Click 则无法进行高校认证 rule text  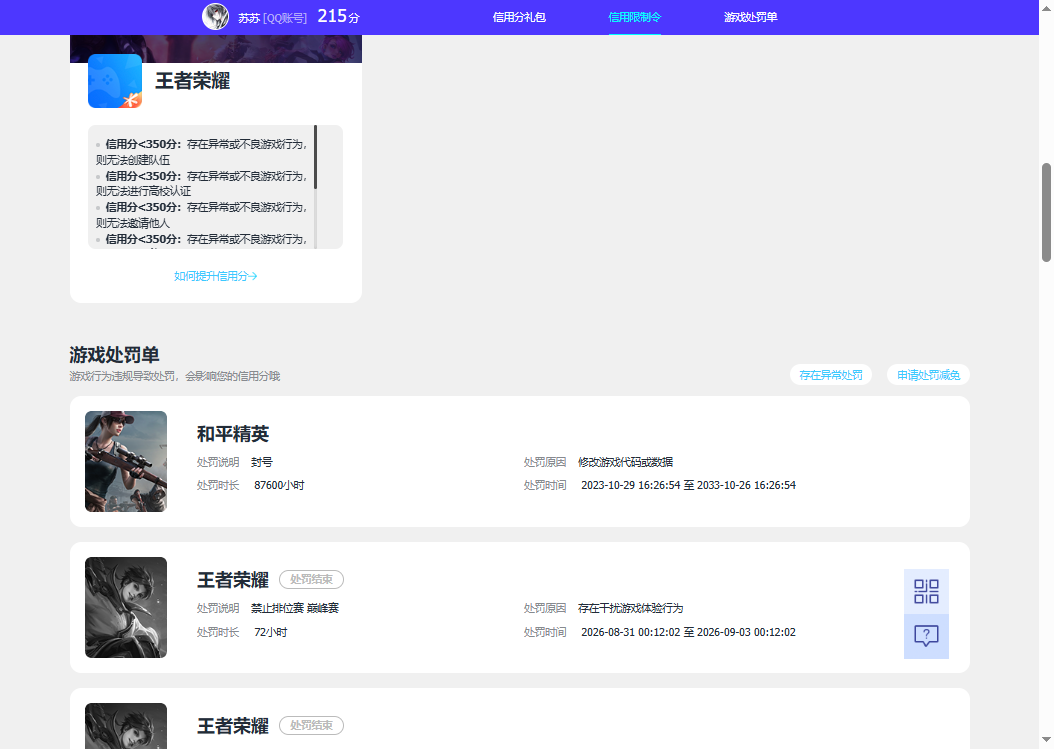(x=143, y=192)
